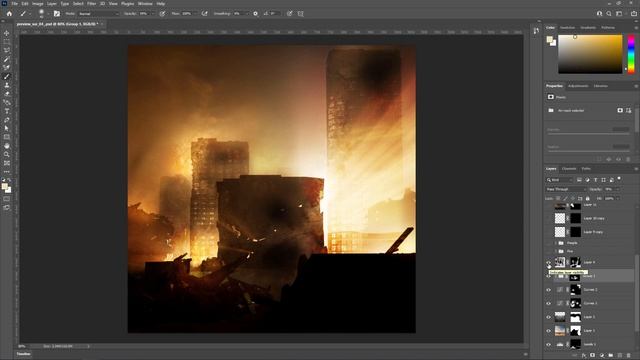Viewport: 640px width, 360px height.
Task: Toggle visibility of Layer 4
Action: 549,262
